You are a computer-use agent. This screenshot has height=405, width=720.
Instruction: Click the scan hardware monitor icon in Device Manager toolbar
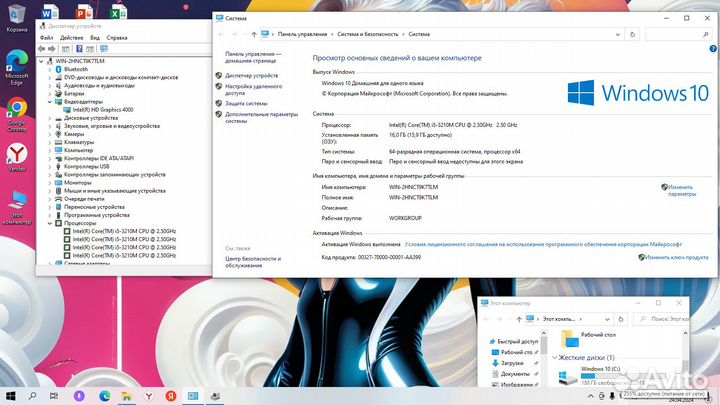[x=104, y=49]
